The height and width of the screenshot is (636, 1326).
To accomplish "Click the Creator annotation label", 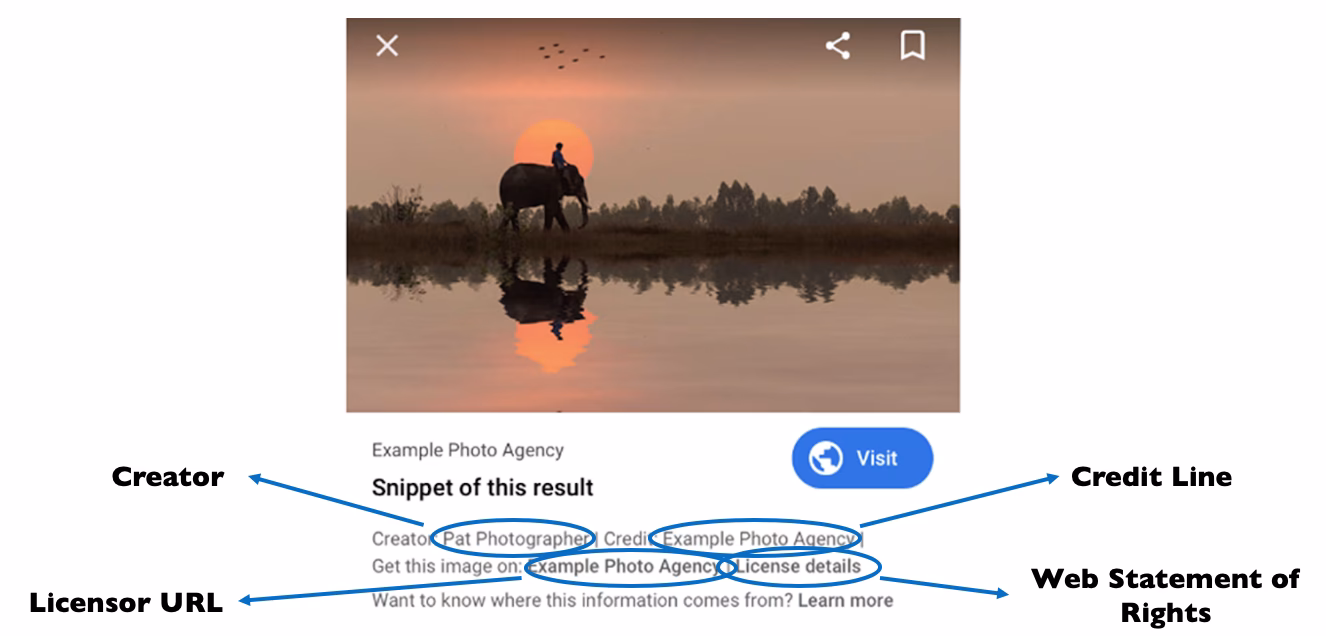I will click(x=167, y=477).
